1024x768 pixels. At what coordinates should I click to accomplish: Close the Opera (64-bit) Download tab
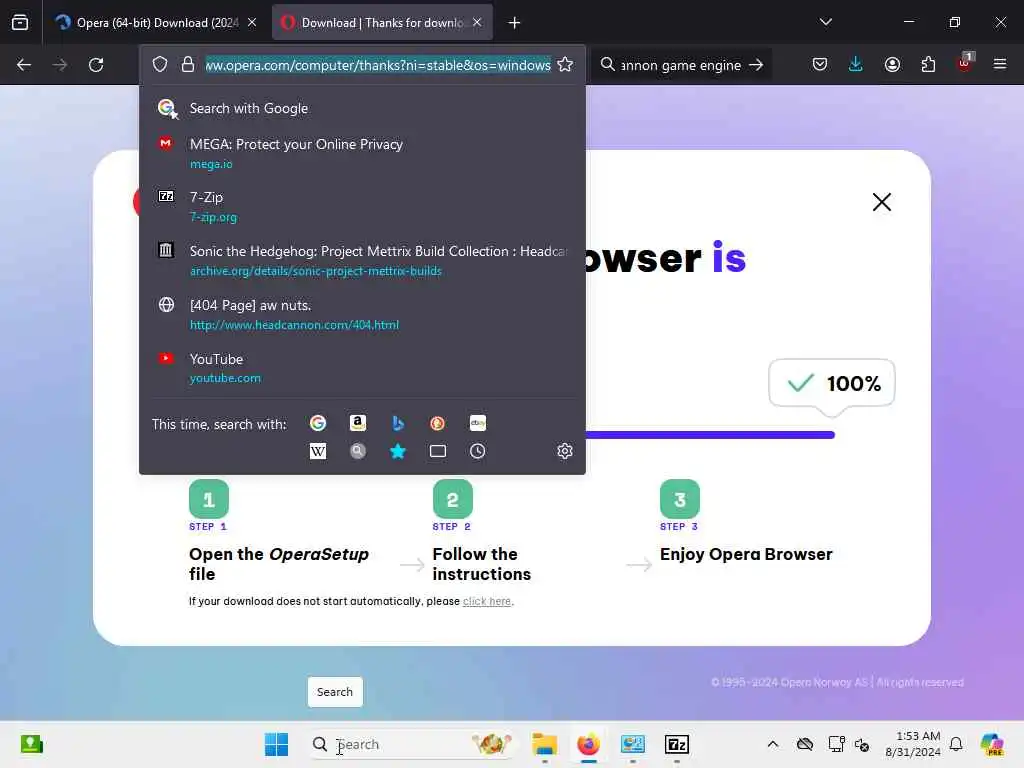(252, 23)
